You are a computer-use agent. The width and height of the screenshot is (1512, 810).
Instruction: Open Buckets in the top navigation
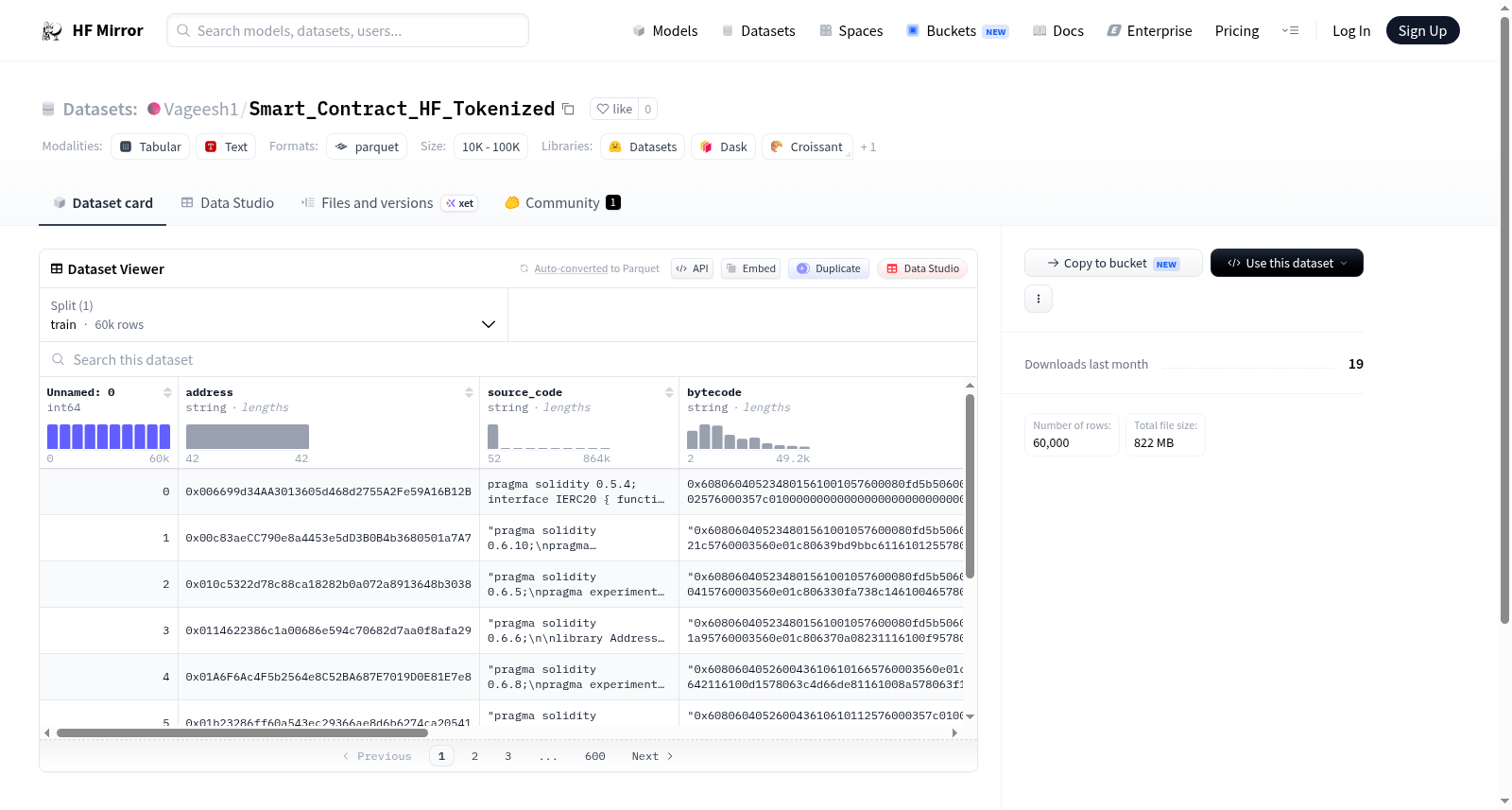pos(957,31)
